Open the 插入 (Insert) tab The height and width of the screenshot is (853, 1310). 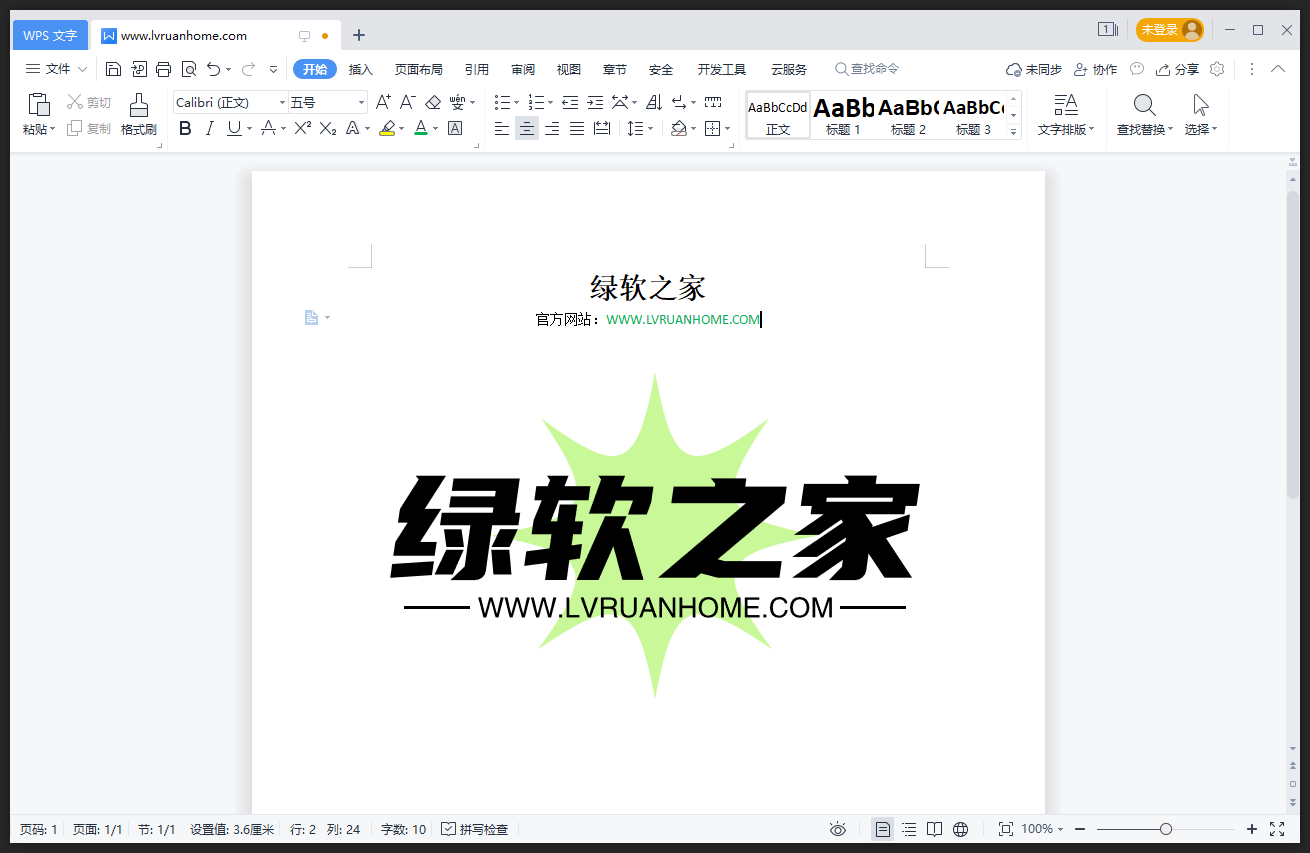pos(361,69)
